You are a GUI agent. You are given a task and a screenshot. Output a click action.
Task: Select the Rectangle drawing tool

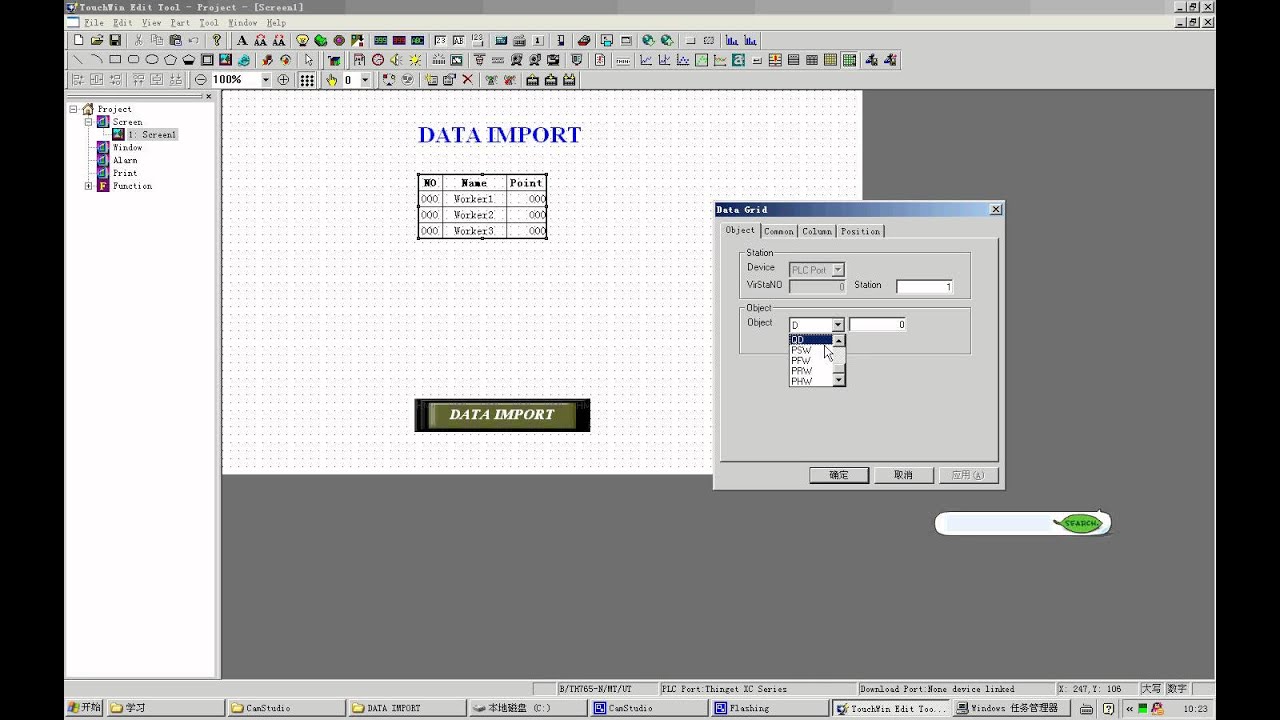click(x=115, y=60)
